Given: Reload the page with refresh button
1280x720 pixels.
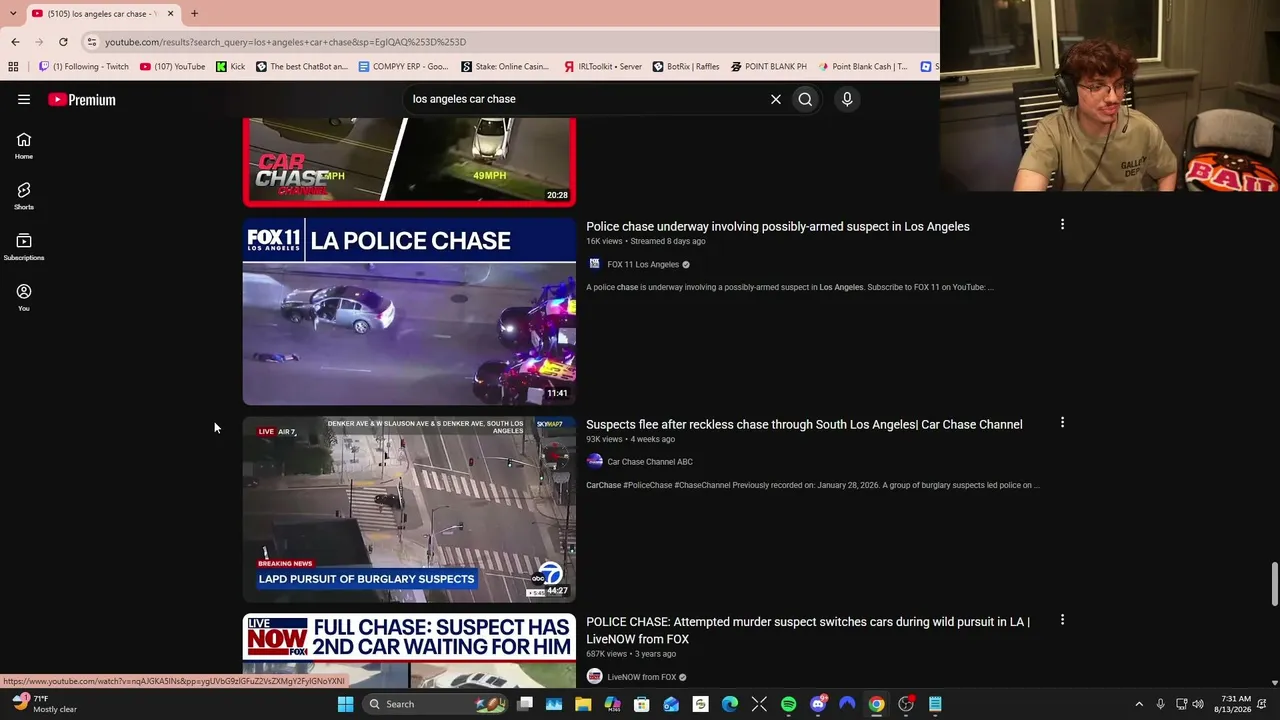Looking at the screenshot, I should (x=63, y=42).
